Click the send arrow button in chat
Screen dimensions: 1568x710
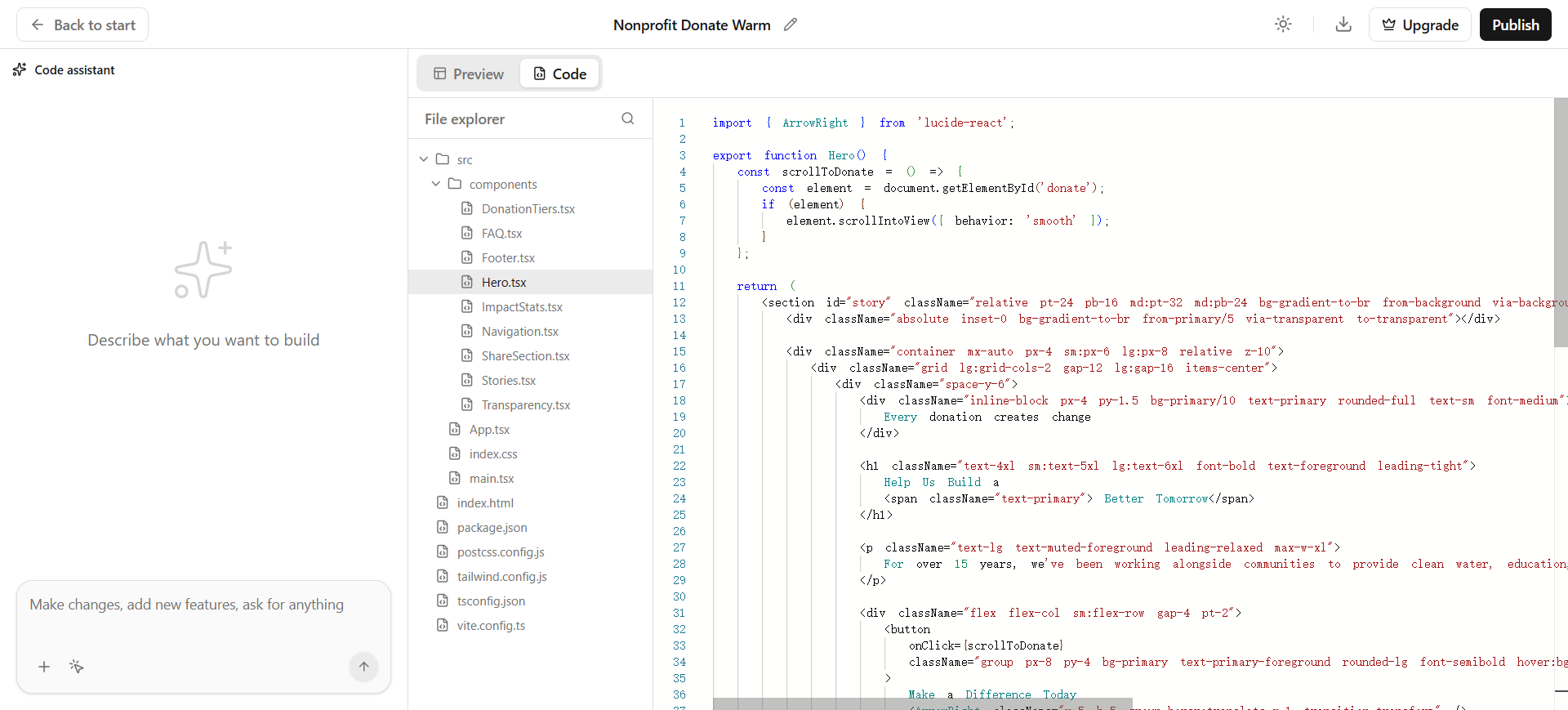363,667
